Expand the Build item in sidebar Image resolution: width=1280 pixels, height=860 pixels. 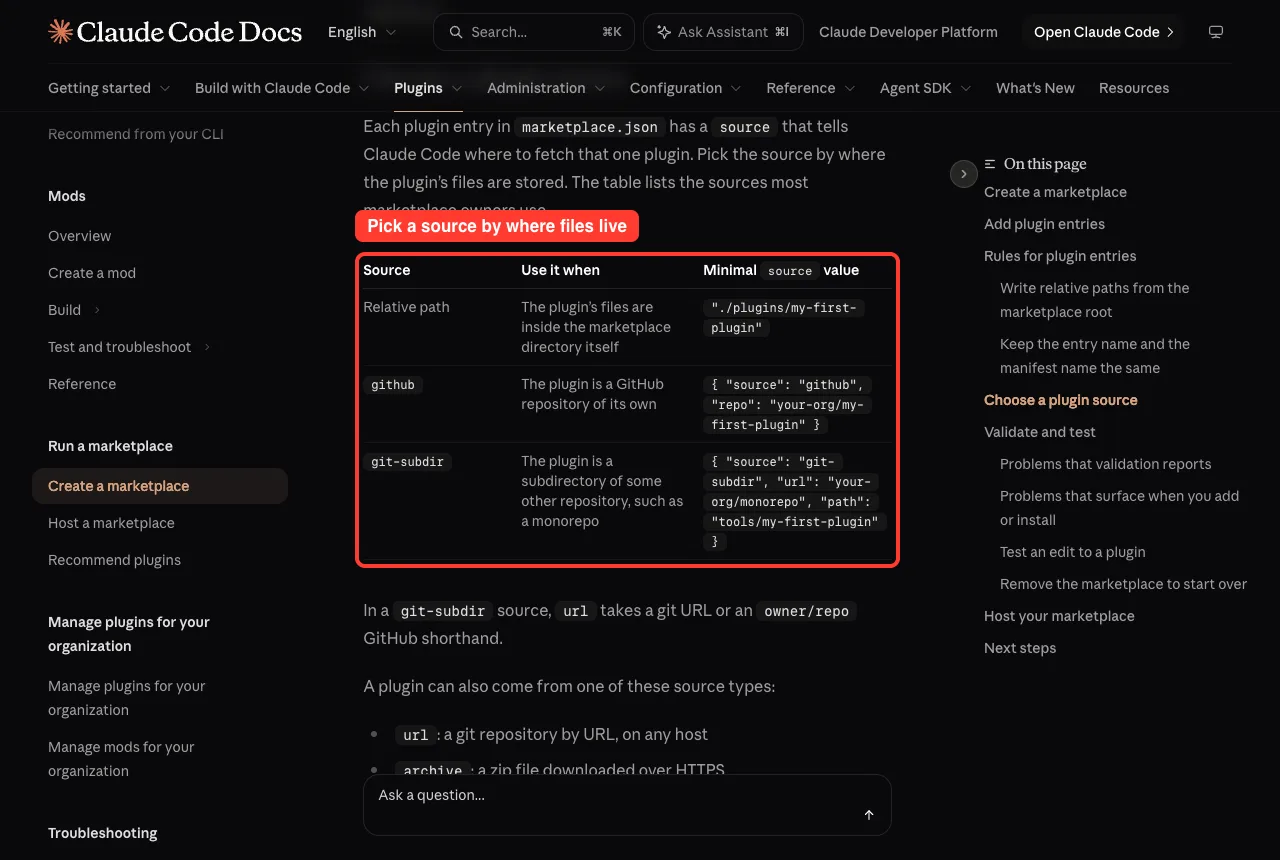[x=75, y=310]
